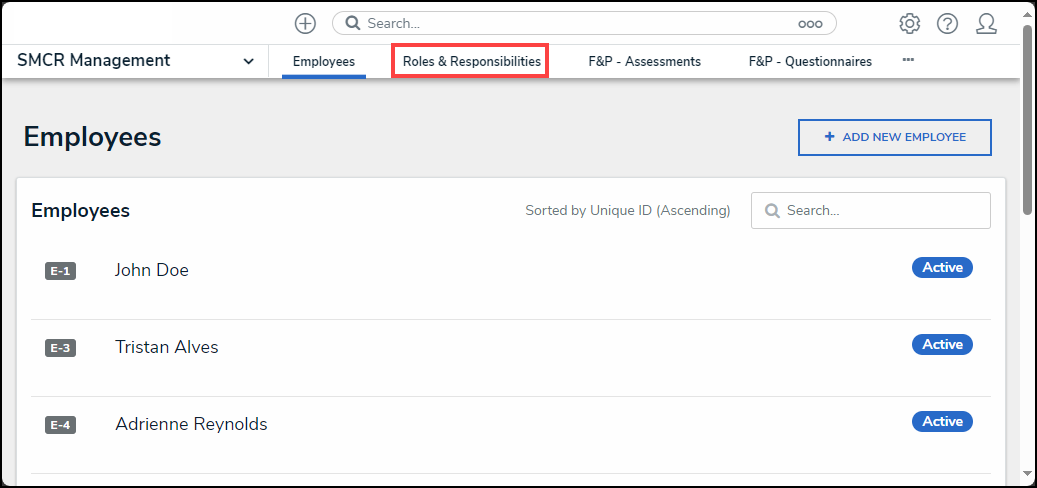Open the F&P - Questionnaires tab
1037x488 pixels.
(x=810, y=61)
